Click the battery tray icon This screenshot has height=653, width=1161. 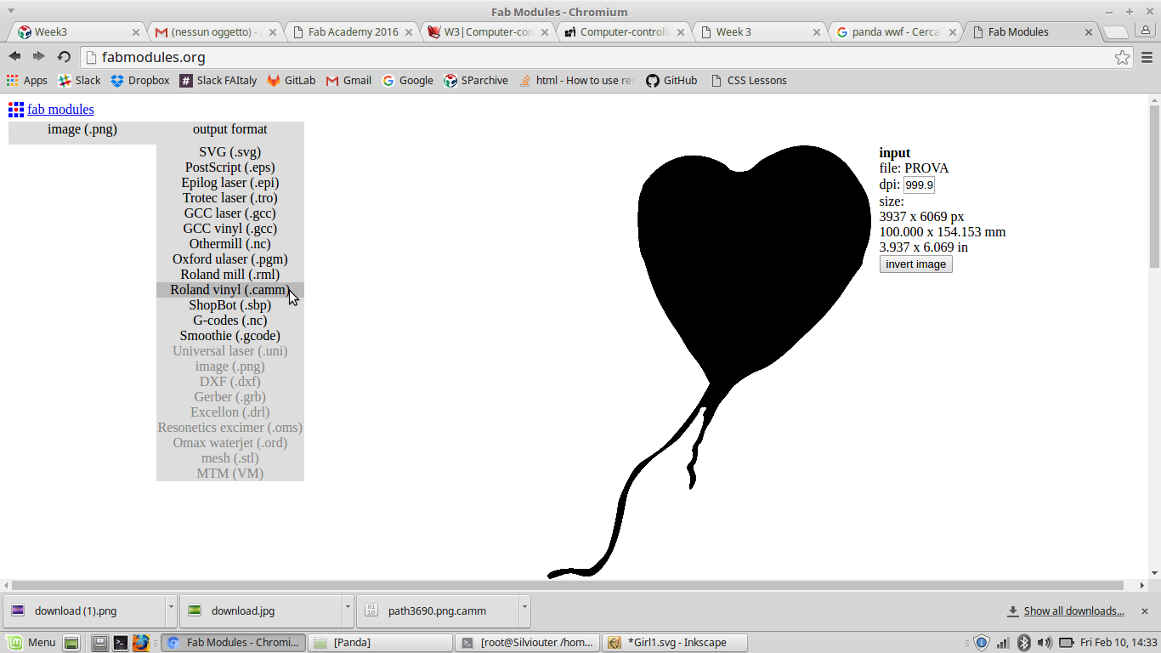click(1066, 643)
